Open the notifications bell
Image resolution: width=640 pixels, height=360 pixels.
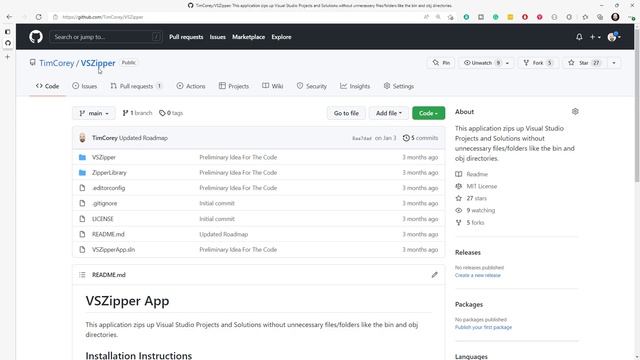point(579,37)
